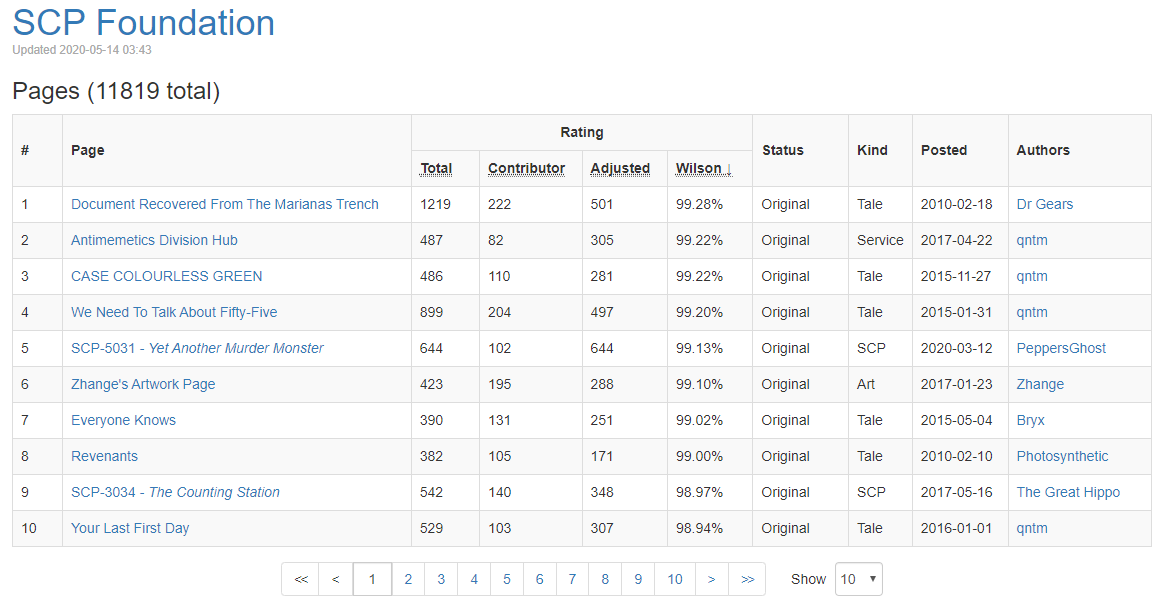Viewport: 1161px width, 604px height.
Task: Click the Updated 2020-05-14 03:43 timestamp
Action: coord(81,50)
